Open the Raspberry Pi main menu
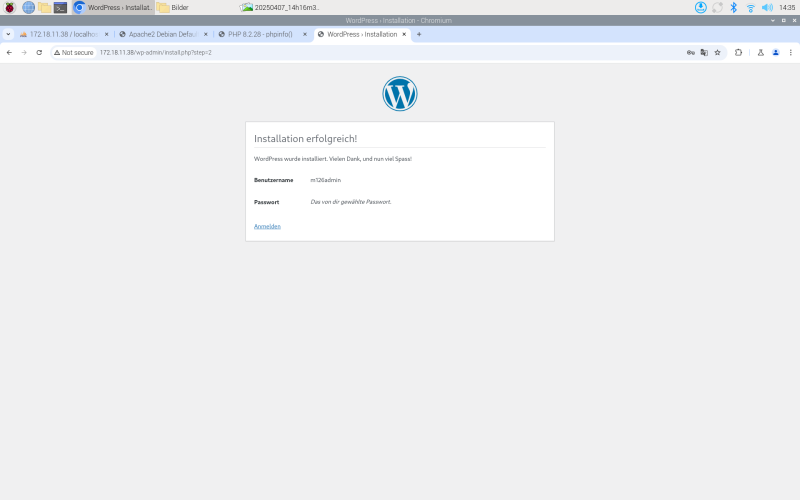This screenshot has height=500, width=800. (x=10, y=8)
